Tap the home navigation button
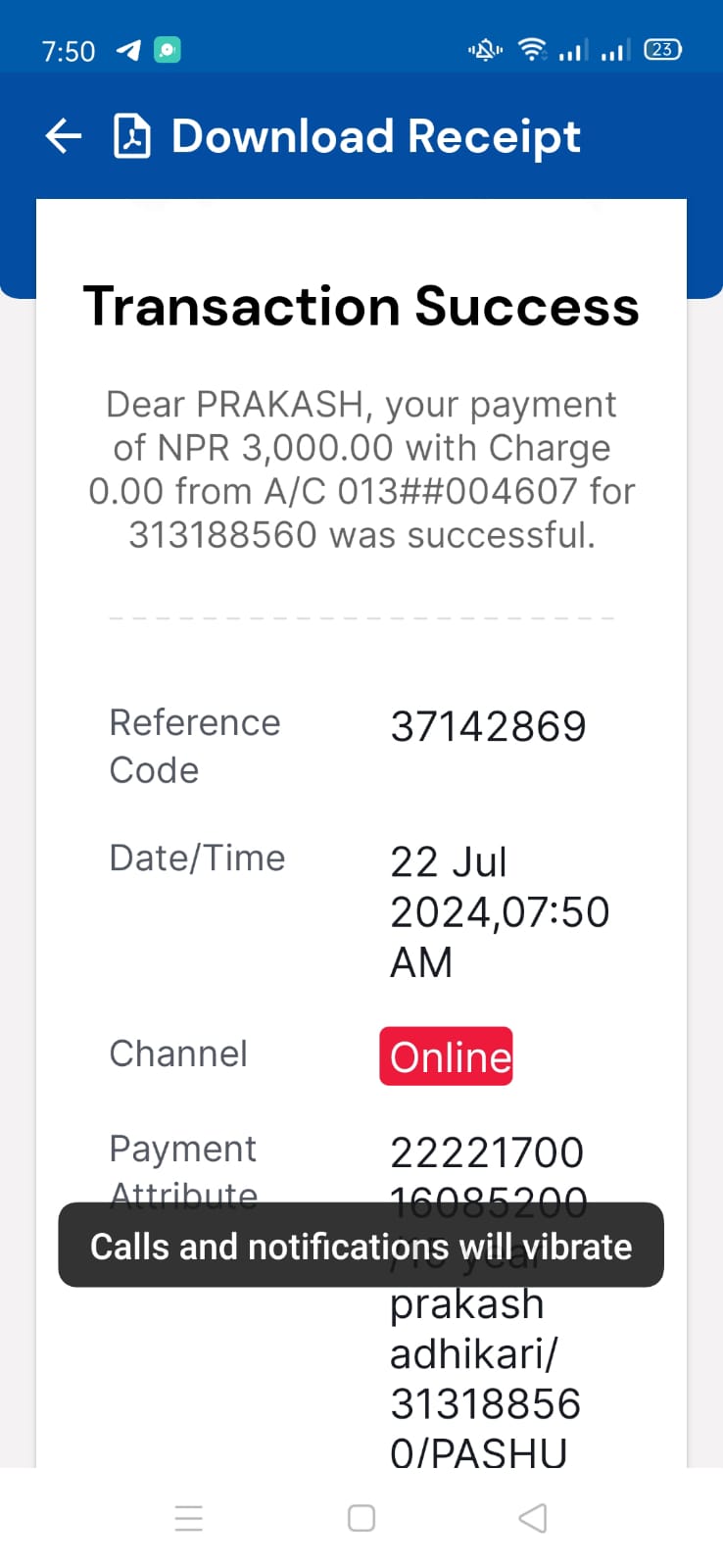The height and width of the screenshot is (1568, 723). click(361, 1518)
